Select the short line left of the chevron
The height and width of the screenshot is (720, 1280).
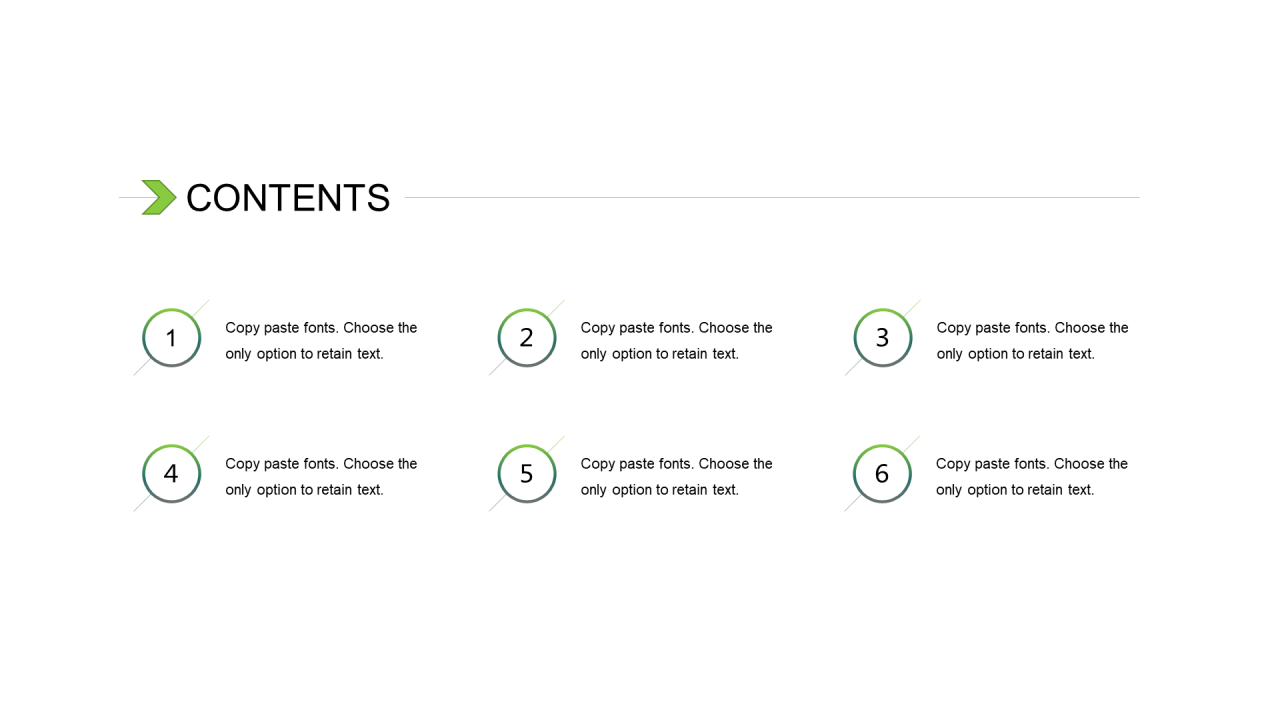point(129,197)
